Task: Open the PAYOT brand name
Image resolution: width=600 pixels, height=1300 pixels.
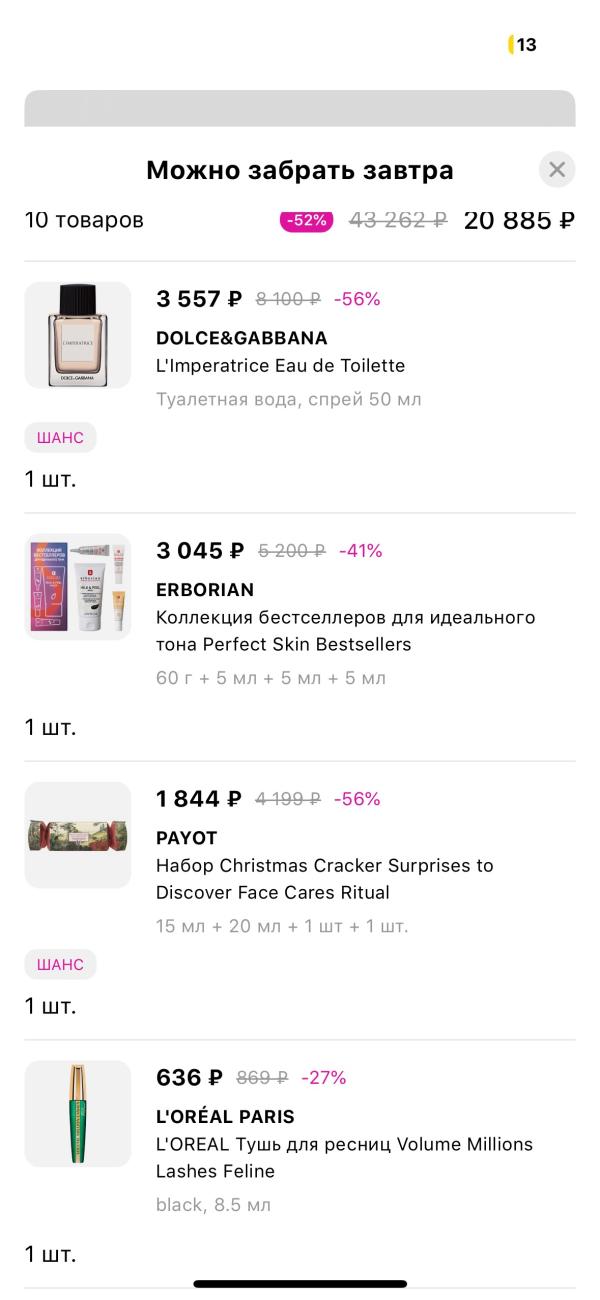Action: (x=186, y=838)
